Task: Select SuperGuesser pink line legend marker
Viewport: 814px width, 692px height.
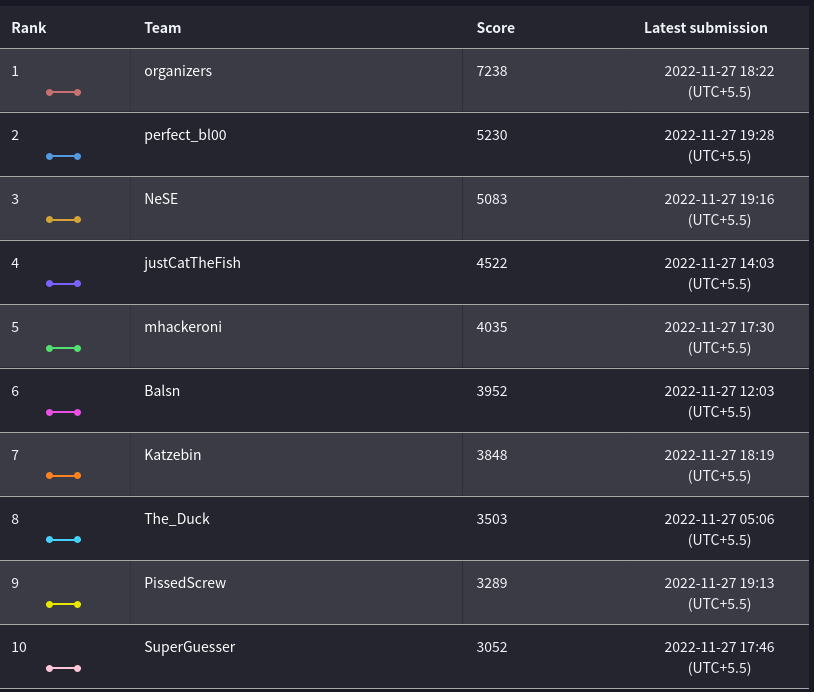Action: tap(63, 668)
